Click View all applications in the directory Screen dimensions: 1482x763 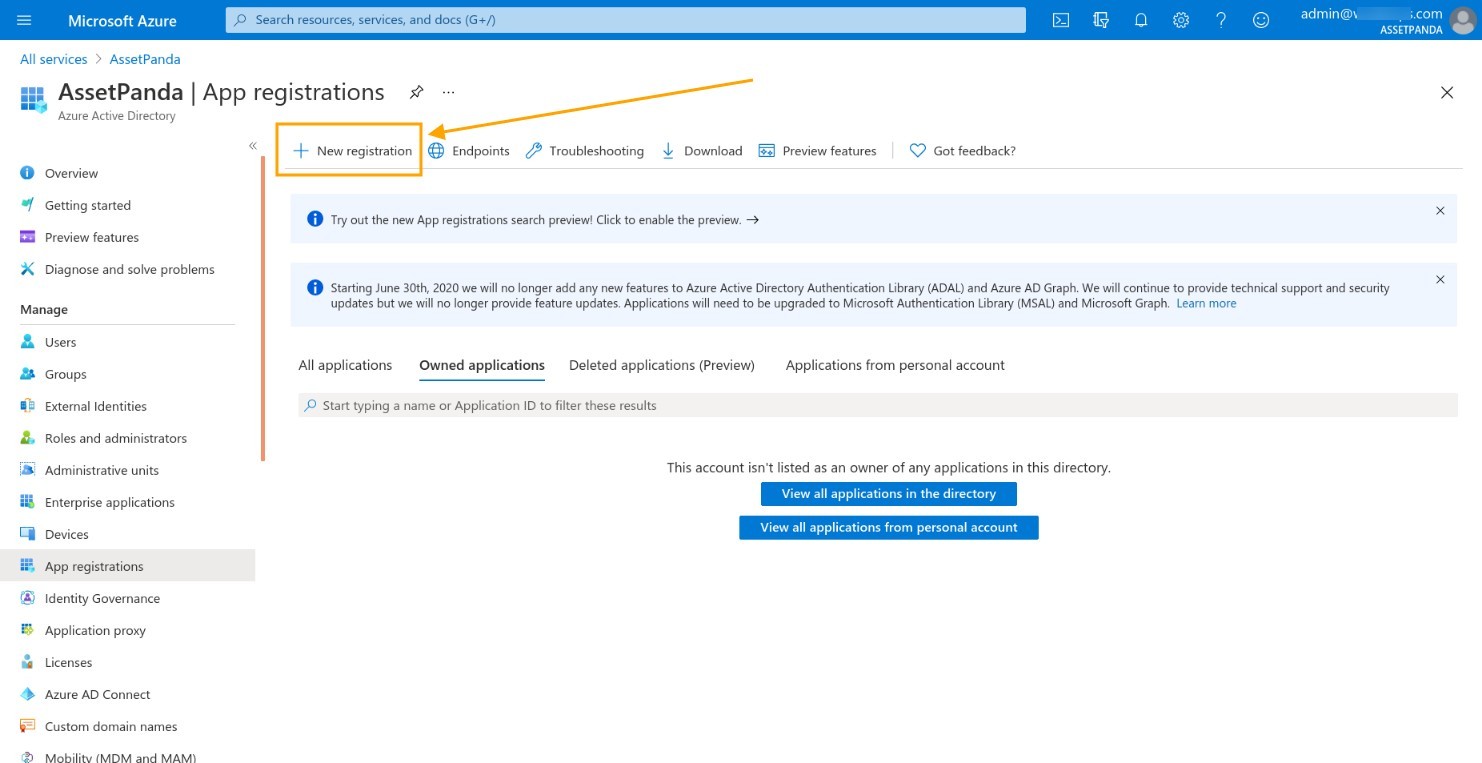pos(889,494)
